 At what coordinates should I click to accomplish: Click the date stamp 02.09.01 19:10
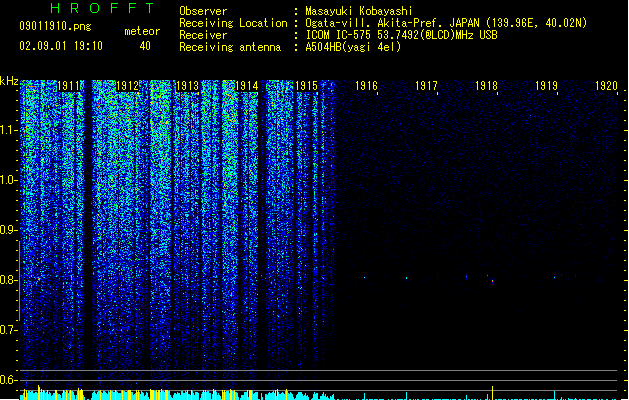[x=61, y=46]
